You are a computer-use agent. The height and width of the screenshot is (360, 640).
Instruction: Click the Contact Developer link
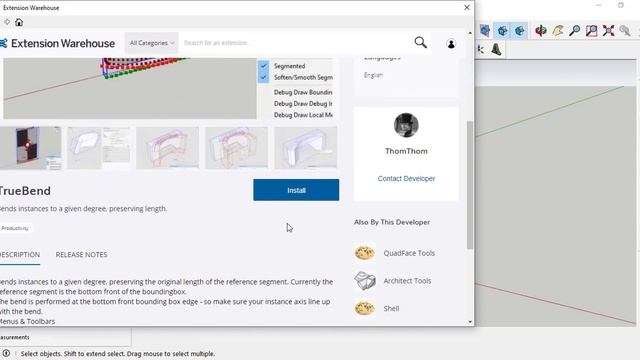click(406, 178)
